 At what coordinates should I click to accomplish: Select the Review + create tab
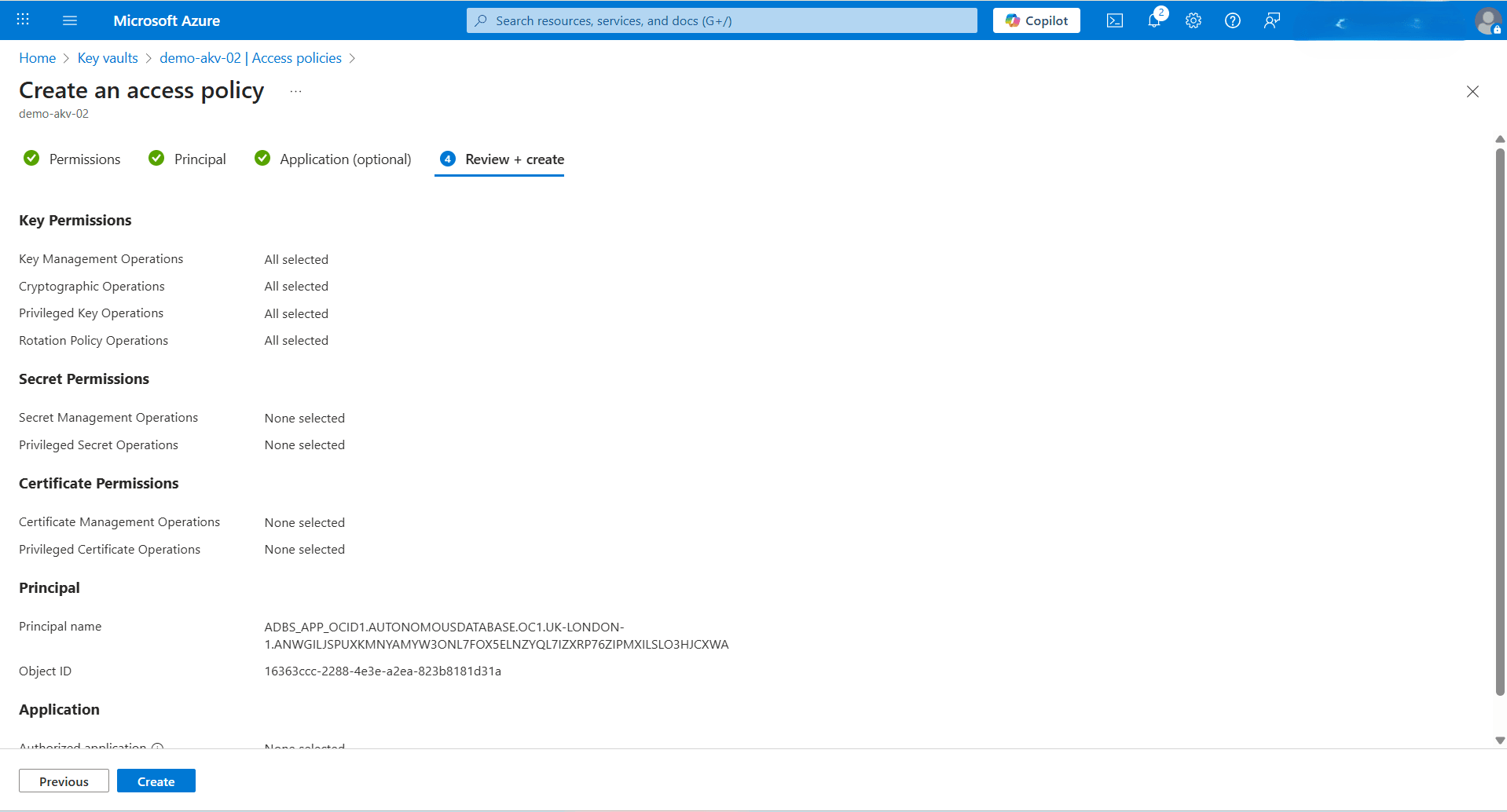point(513,159)
